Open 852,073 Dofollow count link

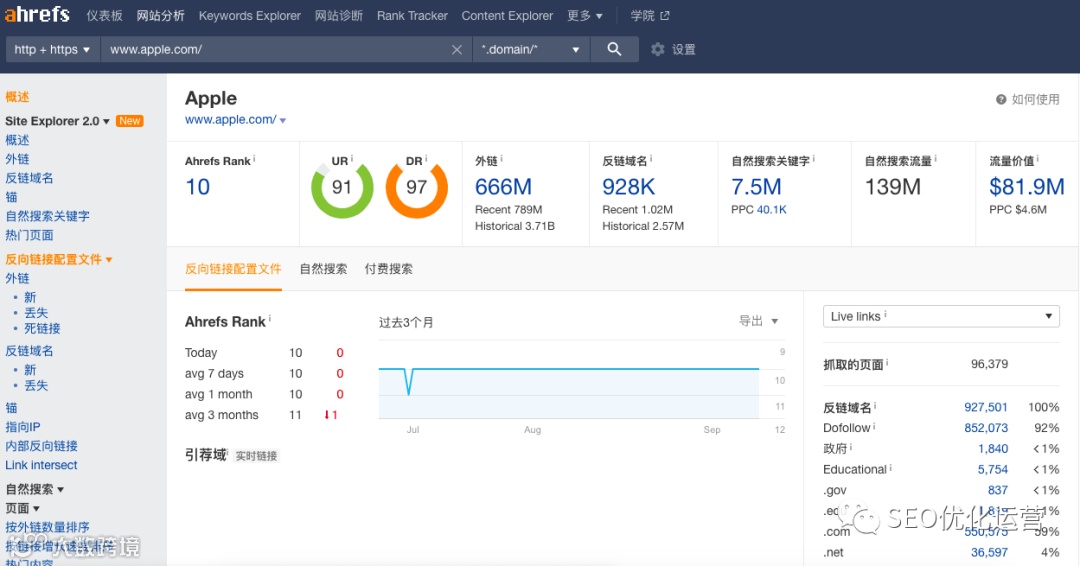pyautogui.click(x=986, y=428)
